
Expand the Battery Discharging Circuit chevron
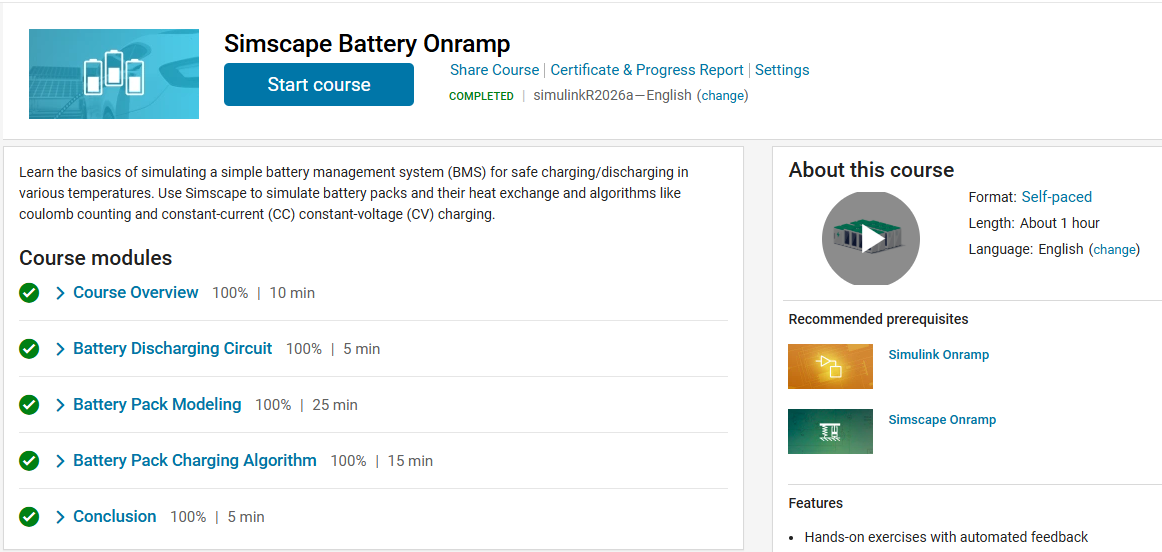tap(61, 349)
